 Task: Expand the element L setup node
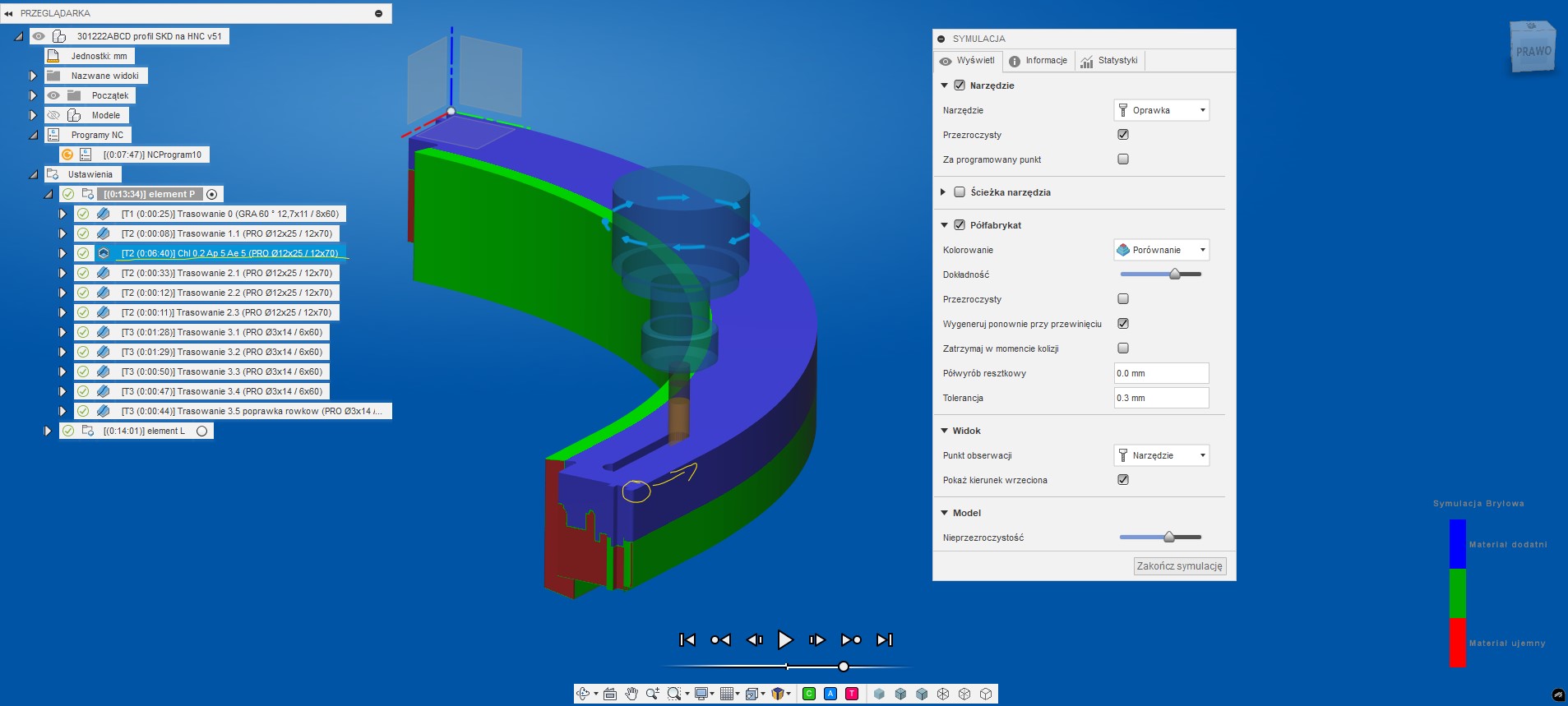tap(48, 431)
